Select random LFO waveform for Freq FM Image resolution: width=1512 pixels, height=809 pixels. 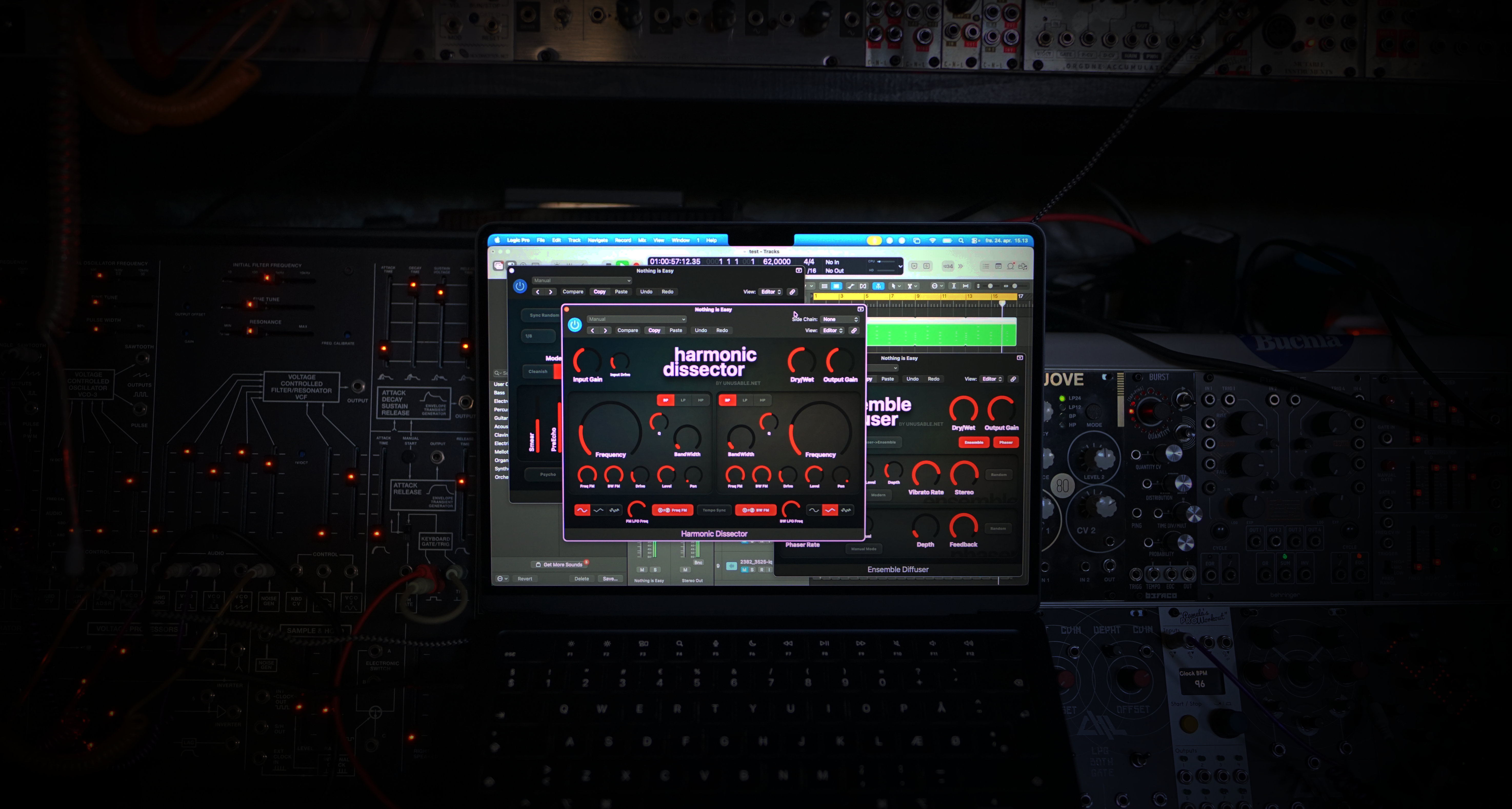(x=614, y=510)
